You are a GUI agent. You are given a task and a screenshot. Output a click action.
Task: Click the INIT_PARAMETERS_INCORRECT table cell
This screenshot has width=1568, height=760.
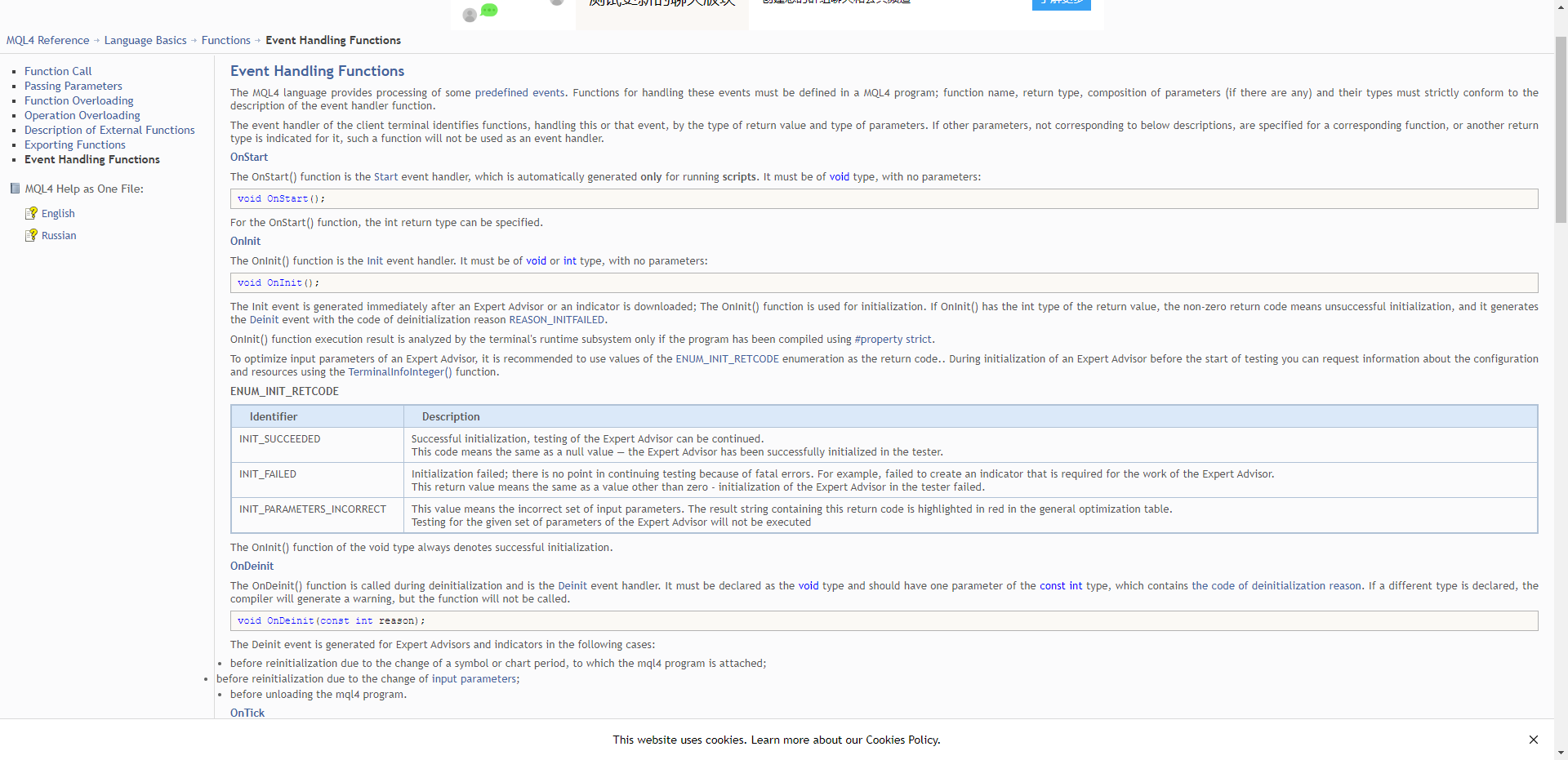point(318,515)
